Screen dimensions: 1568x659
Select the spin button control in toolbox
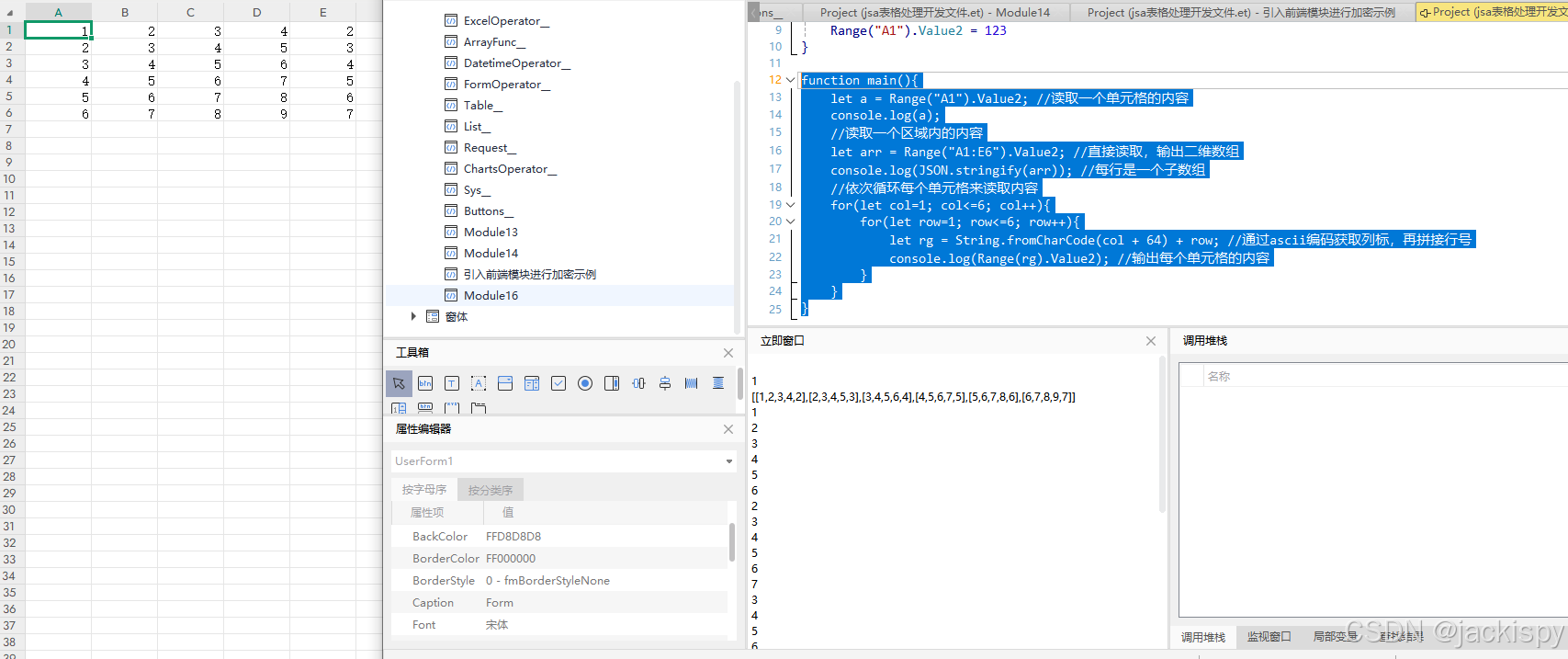click(x=399, y=408)
